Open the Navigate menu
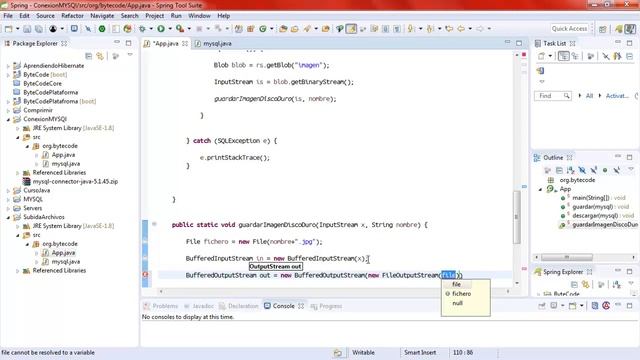This screenshot has height=360, width=640. tap(102, 16)
